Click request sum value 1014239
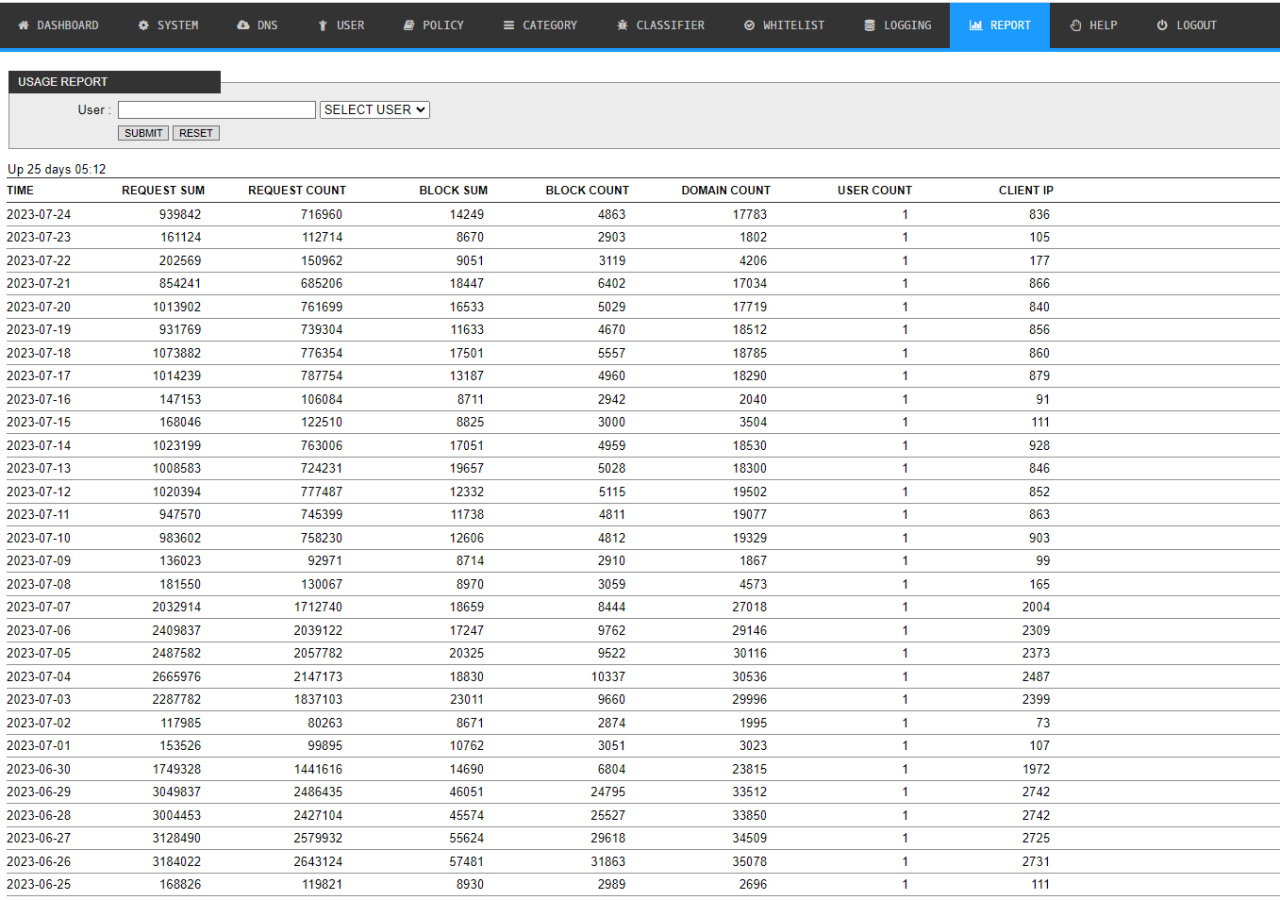This screenshot has height=900, width=1280. click(176, 376)
